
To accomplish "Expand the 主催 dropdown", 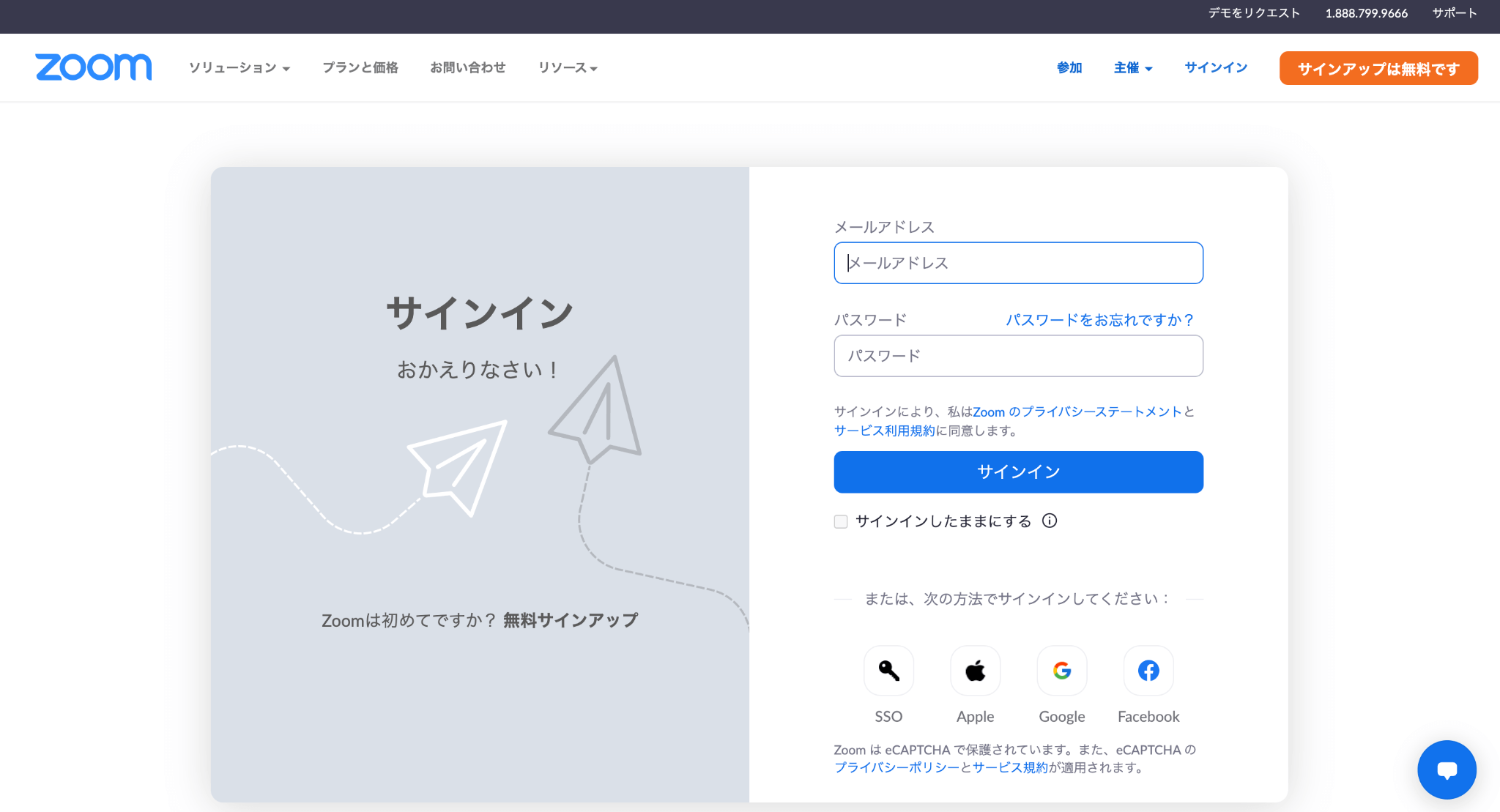I will click(x=1133, y=67).
